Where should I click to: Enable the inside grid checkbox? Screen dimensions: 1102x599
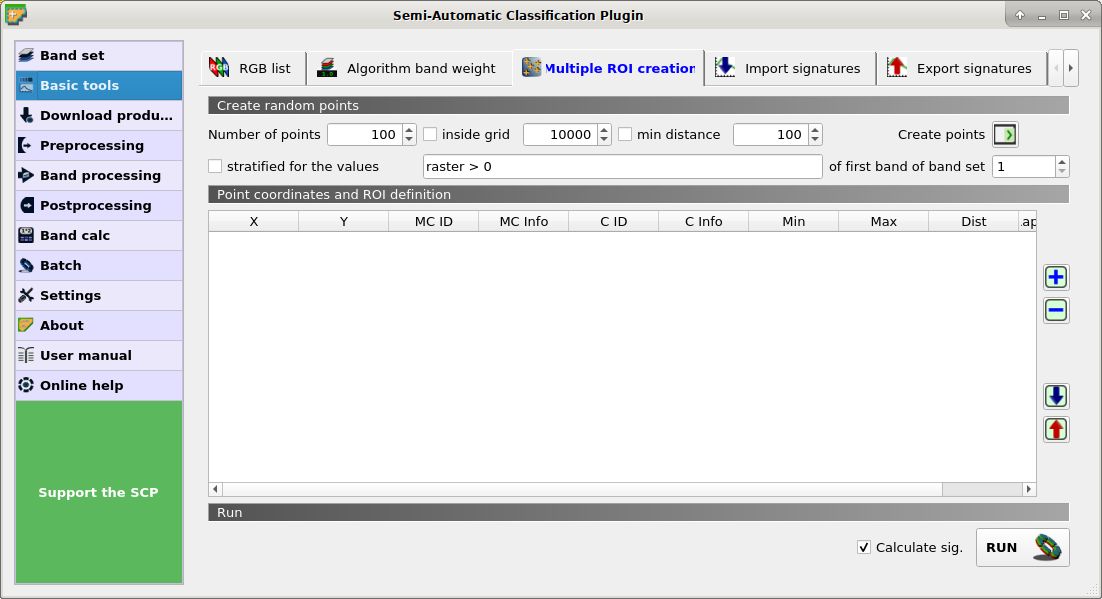pyautogui.click(x=429, y=134)
